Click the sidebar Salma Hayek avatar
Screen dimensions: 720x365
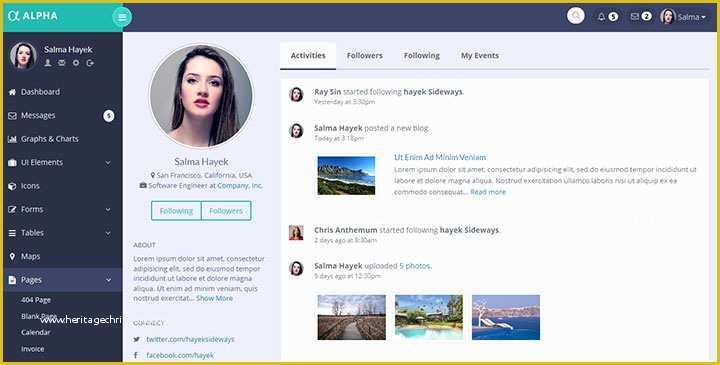23,56
